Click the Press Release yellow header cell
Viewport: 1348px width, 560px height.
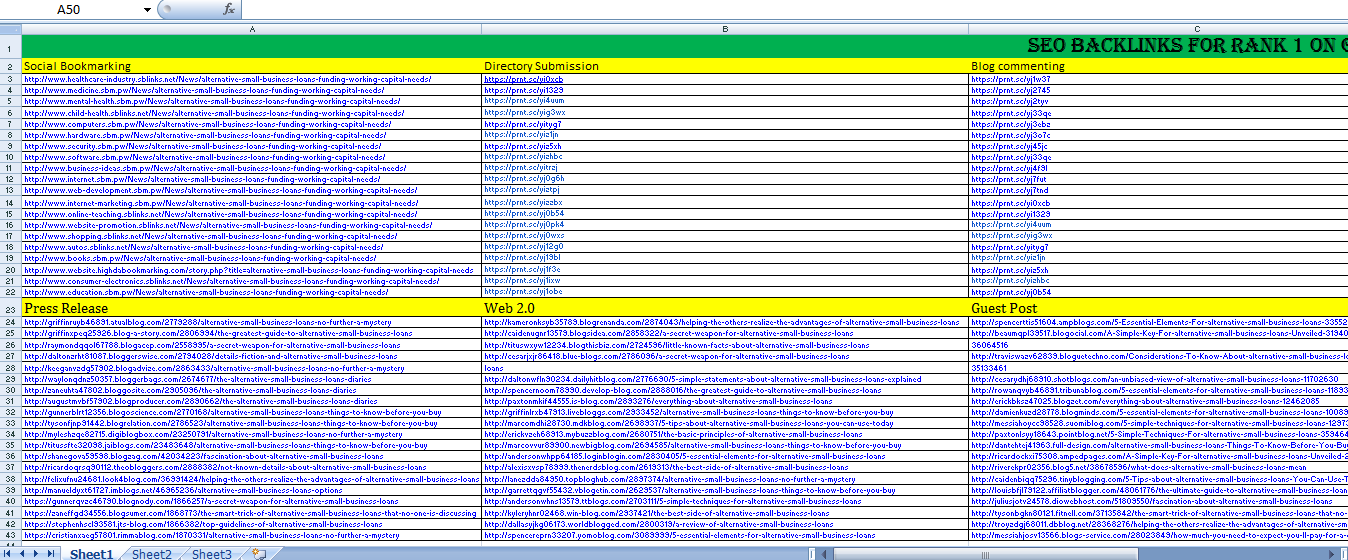pos(250,308)
